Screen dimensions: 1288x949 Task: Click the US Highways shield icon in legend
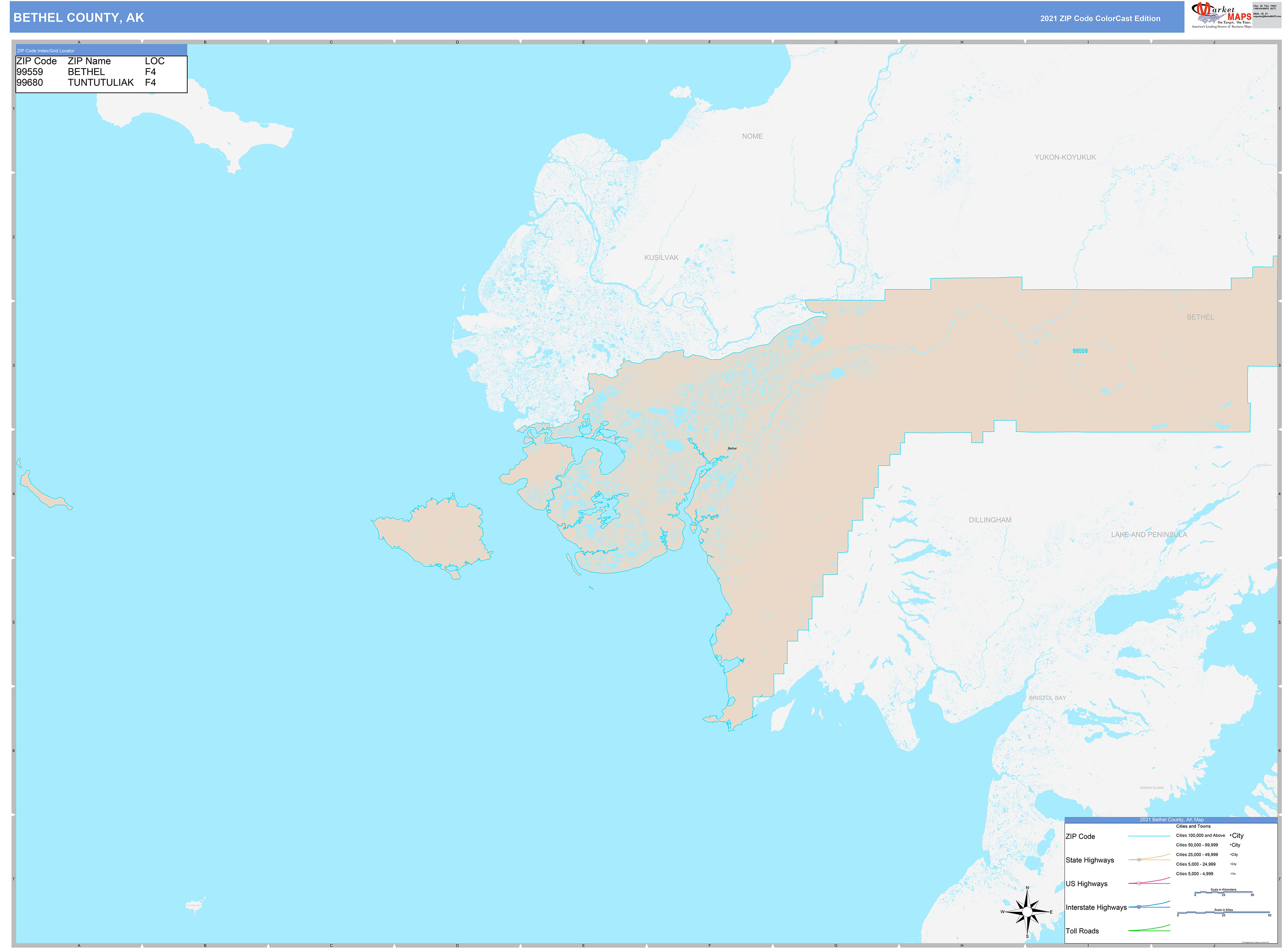(1139, 884)
